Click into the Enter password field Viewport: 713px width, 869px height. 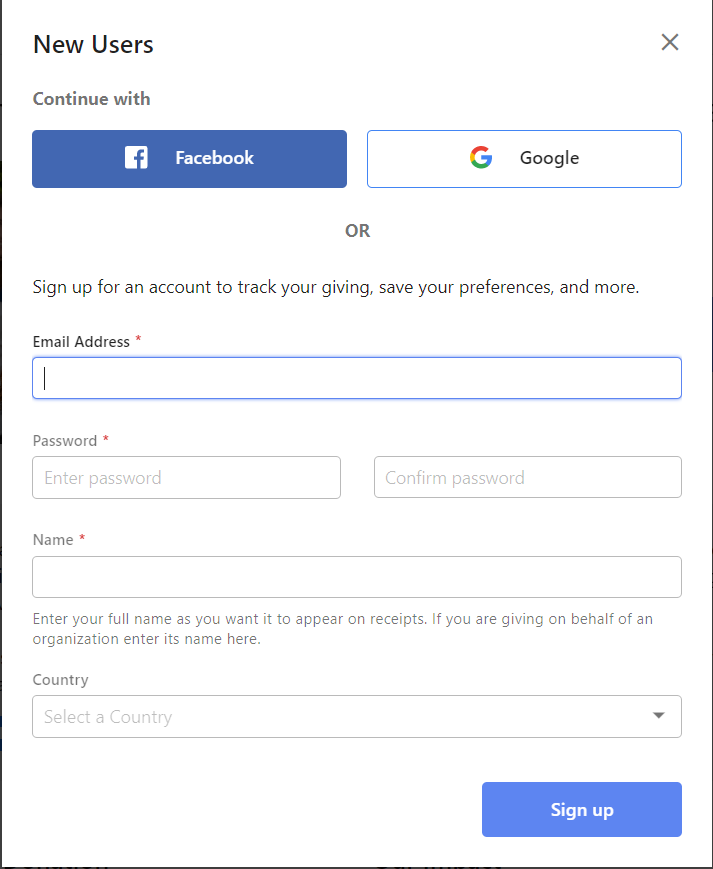[186, 478]
